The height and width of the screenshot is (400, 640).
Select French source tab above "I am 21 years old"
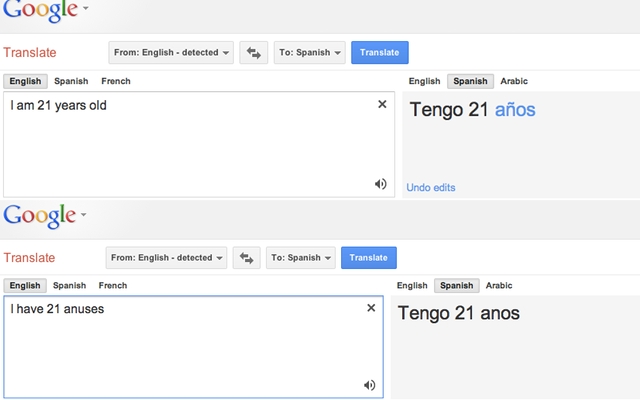(116, 81)
